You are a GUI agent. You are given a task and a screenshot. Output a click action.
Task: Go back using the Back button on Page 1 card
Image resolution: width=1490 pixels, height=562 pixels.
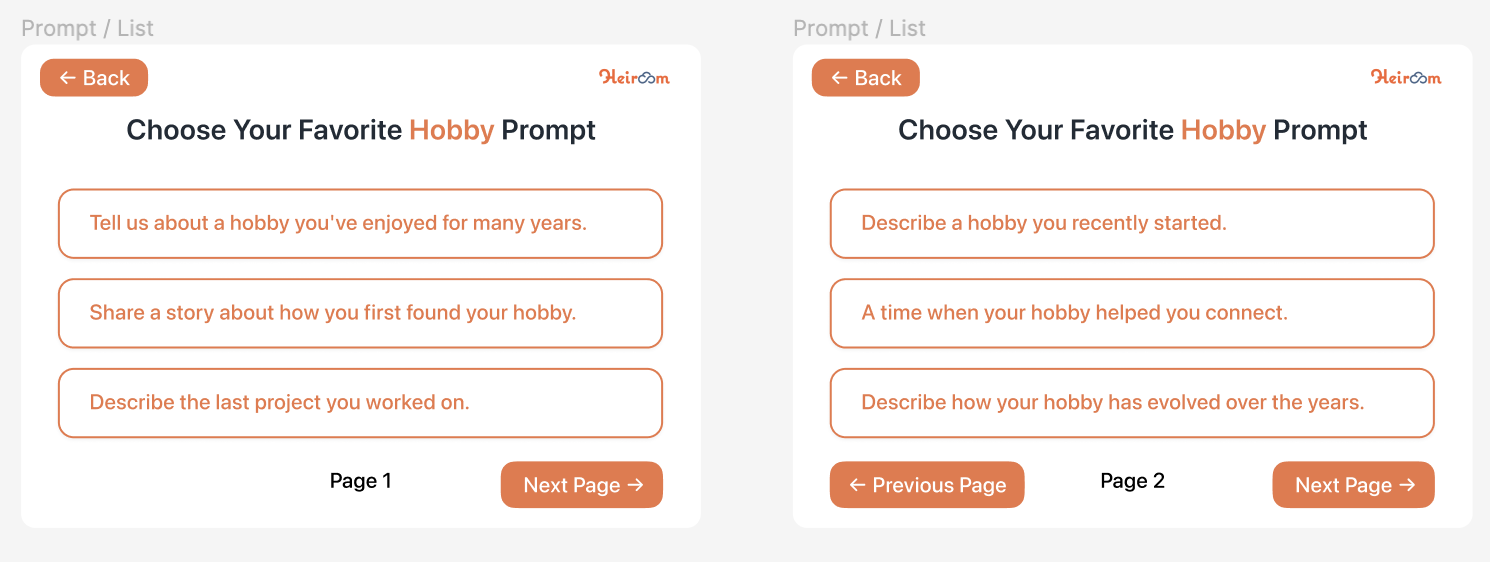point(94,78)
